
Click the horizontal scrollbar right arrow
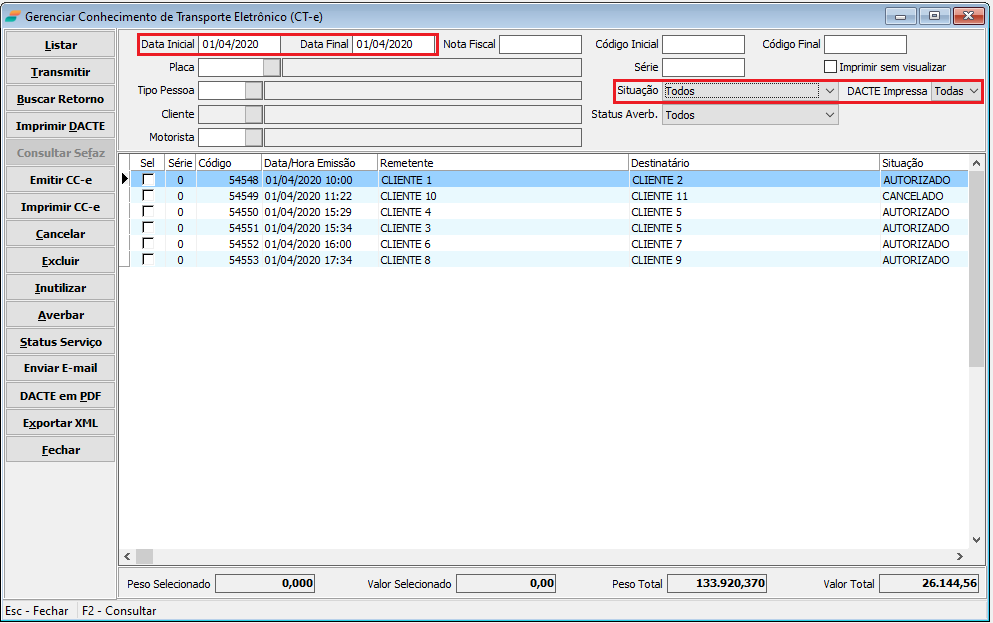pos(960,556)
